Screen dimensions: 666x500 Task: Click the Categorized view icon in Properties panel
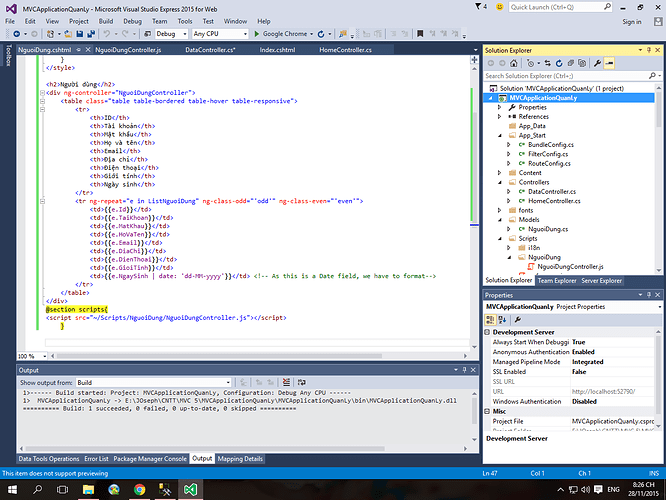pyautogui.click(x=491, y=319)
